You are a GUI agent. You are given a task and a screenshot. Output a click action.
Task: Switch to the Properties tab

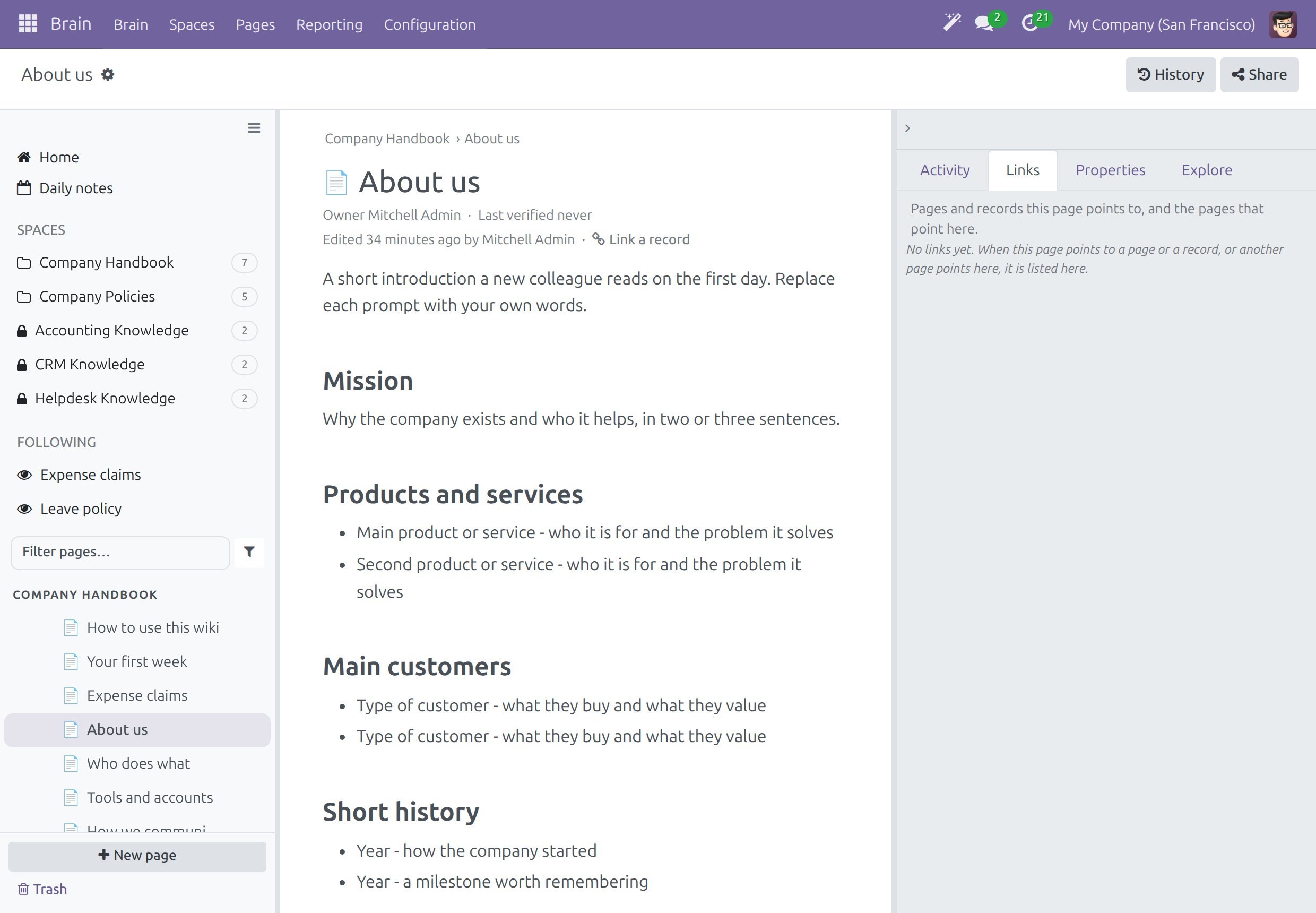(x=1110, y=170)
